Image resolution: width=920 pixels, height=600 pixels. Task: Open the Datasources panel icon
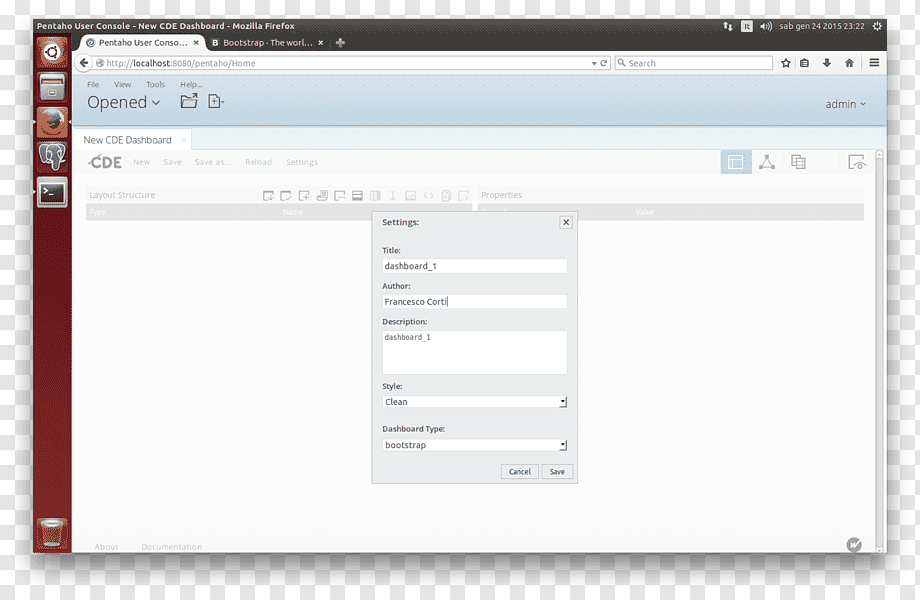[798, 162]
